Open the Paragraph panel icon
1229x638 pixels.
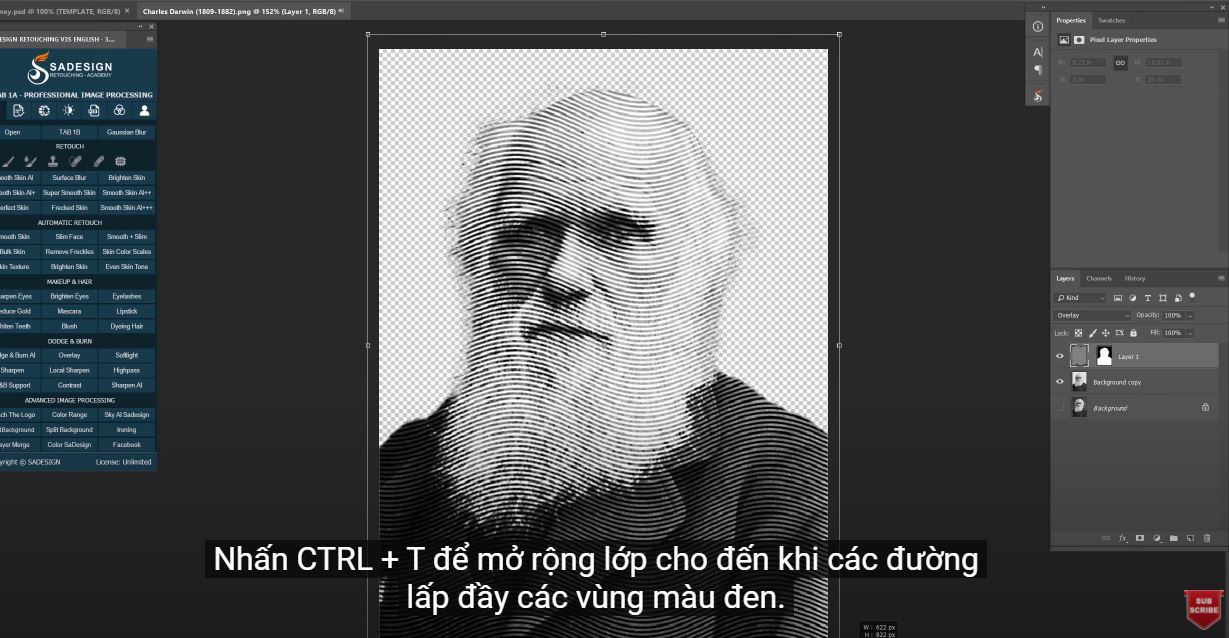pos(1037,70)
